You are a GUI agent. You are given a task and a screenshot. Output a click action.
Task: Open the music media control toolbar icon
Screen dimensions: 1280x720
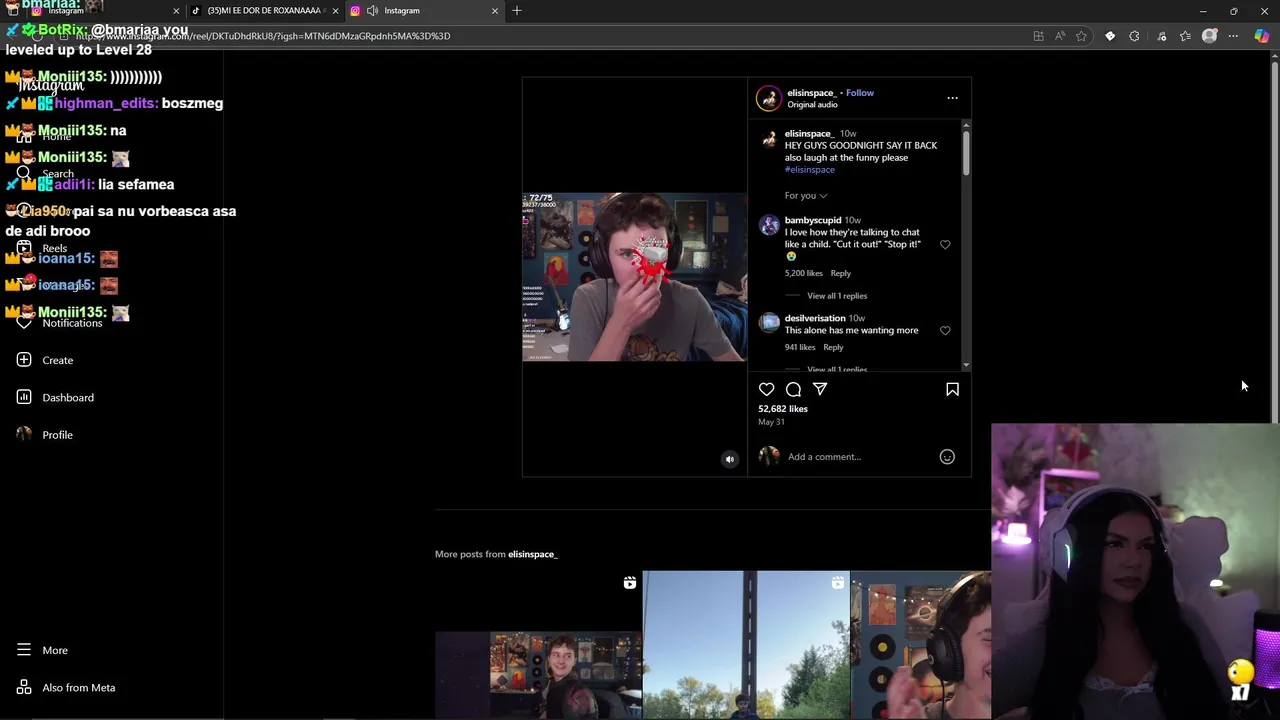tap(1161, 36)
